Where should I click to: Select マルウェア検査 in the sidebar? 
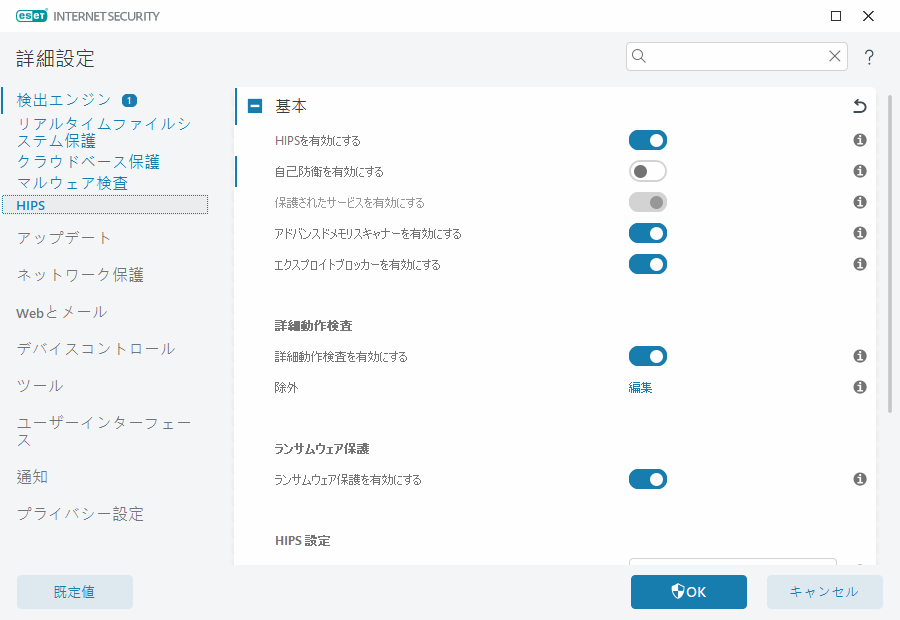point(72,183)
